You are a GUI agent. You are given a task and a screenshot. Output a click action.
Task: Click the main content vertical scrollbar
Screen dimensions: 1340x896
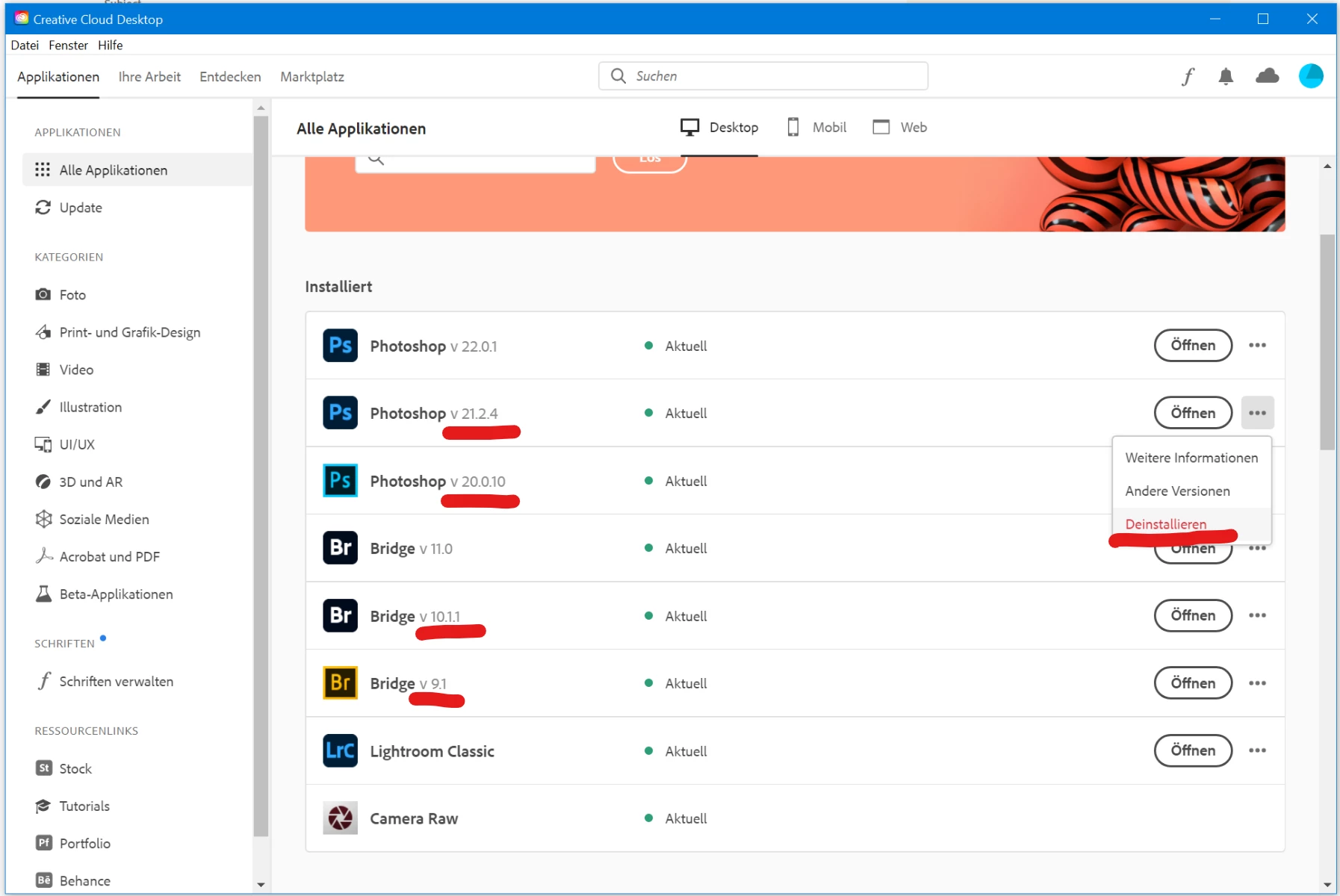(1327, 343)
